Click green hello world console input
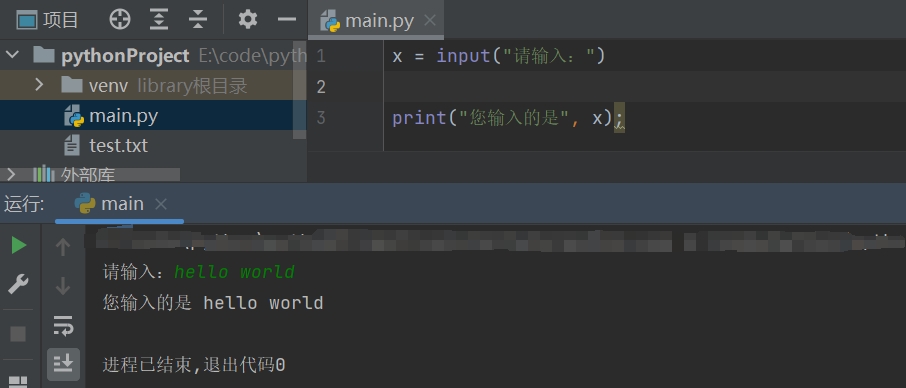 coord(235,271)
